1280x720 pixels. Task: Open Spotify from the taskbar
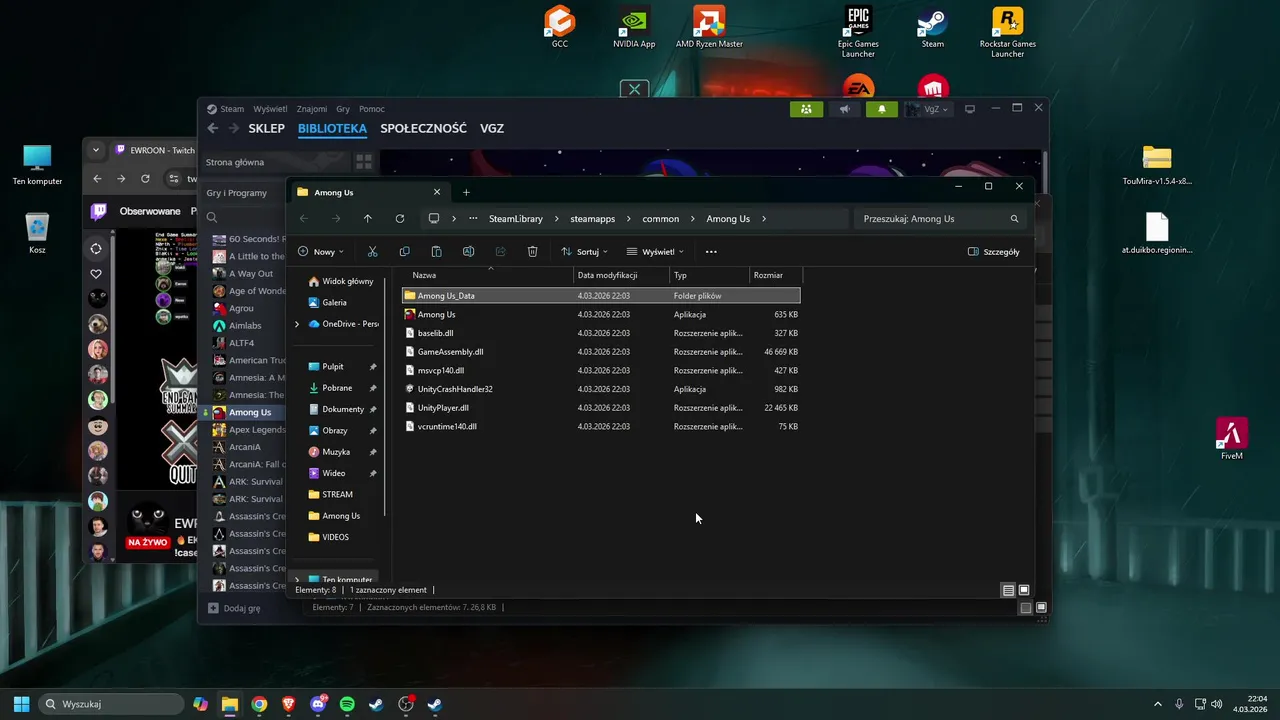click(347, 704)
